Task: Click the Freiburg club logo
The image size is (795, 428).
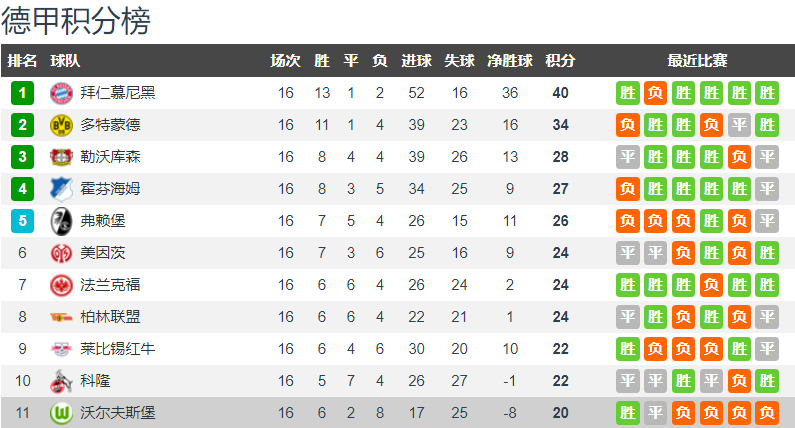Action: pos(61,221)
